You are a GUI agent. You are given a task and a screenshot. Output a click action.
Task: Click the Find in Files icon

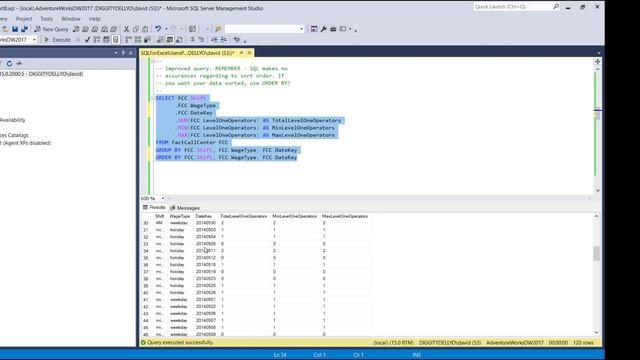(218, 29)
